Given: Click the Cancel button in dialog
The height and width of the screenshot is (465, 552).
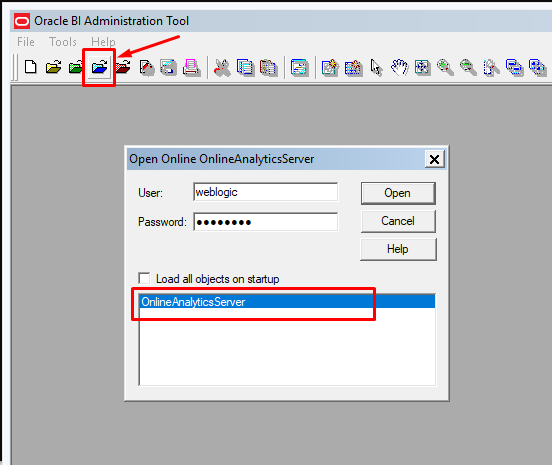Looking at the screenshot, I should (398, 221).
